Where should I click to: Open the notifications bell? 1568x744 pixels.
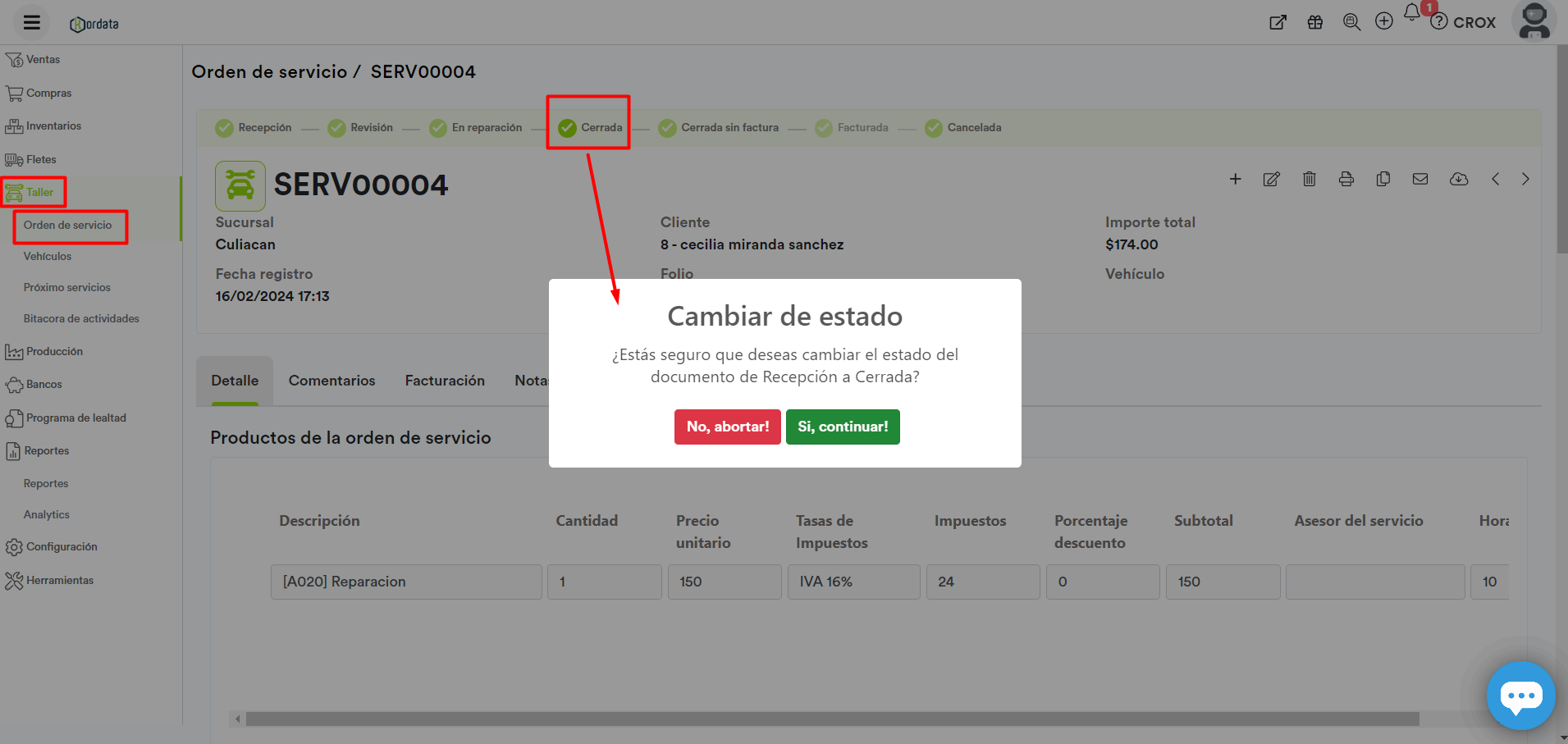coord(1411,13)
